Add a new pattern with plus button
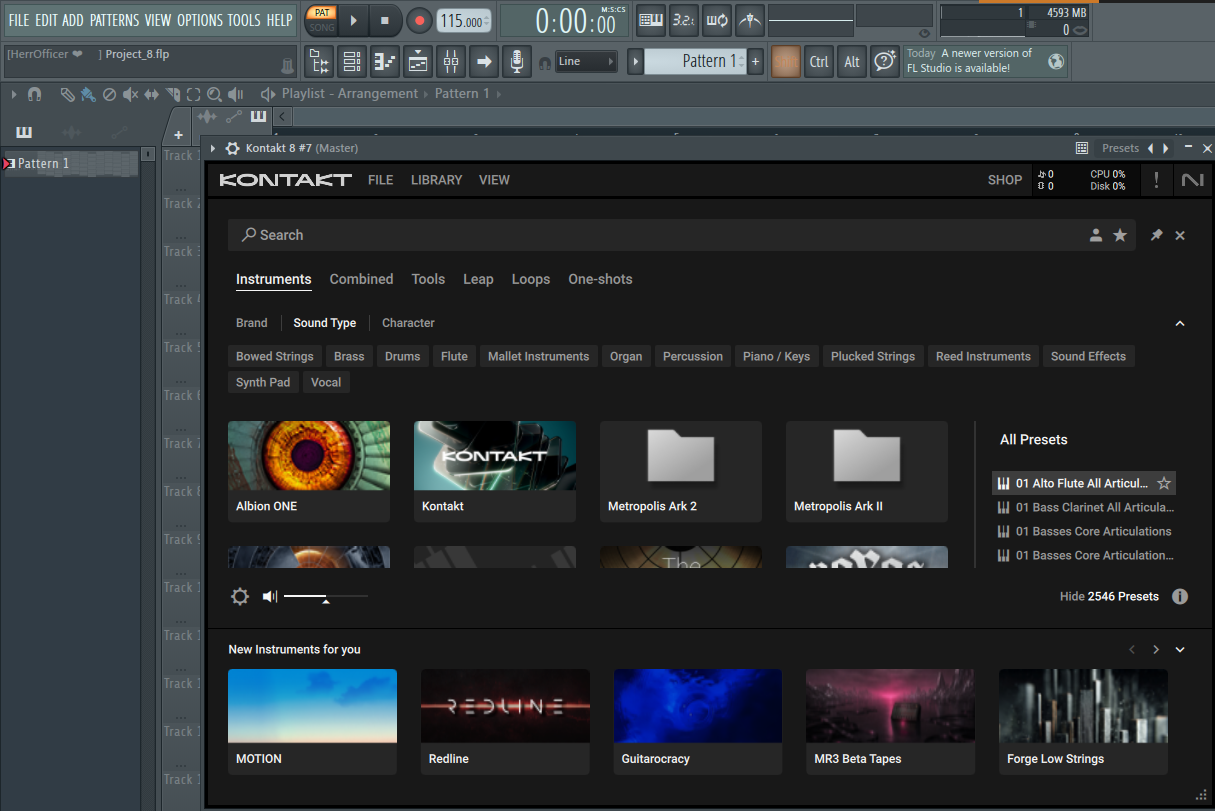This screenshot has width=1215, height=811. tap(755, 62)
